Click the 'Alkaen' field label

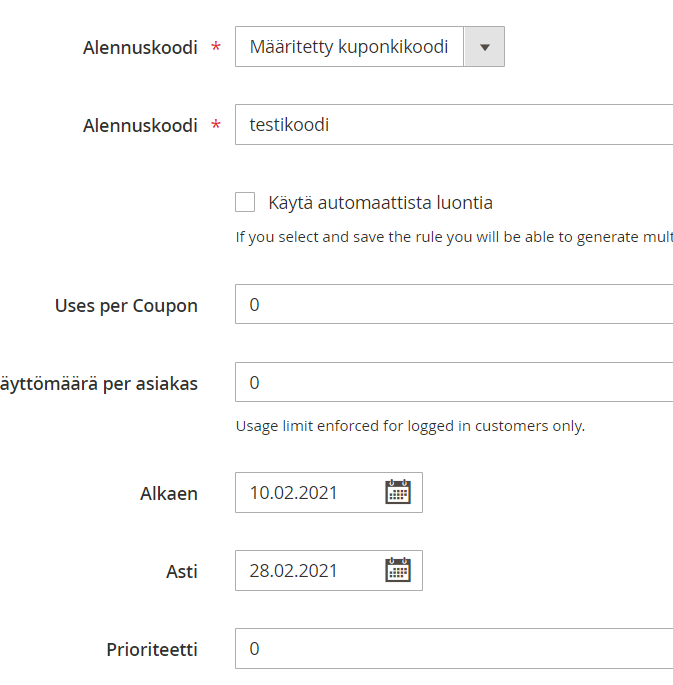[168, 493]
